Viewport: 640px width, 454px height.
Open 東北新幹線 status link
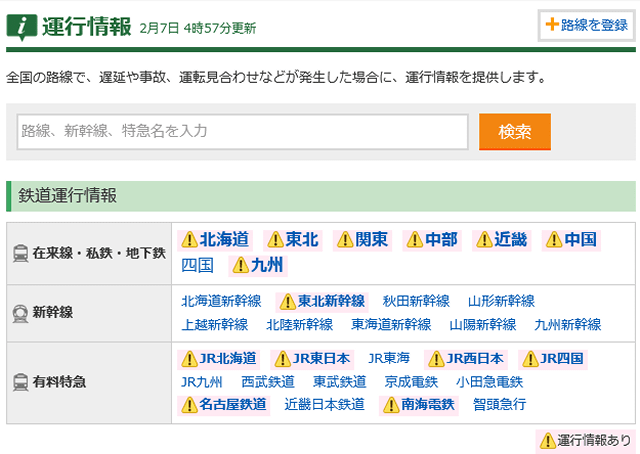(331, 301)
